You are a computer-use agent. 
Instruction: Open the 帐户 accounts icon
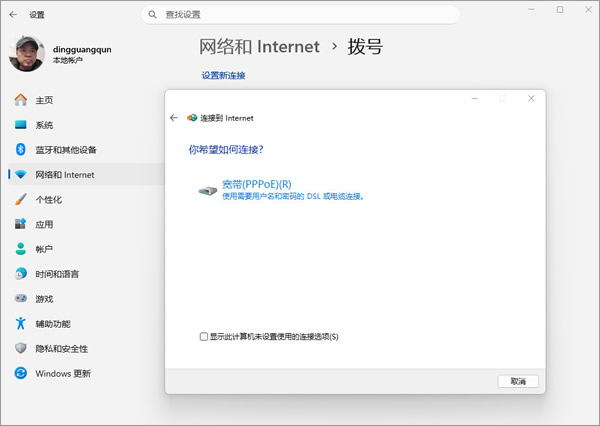[x=20, y=249]
